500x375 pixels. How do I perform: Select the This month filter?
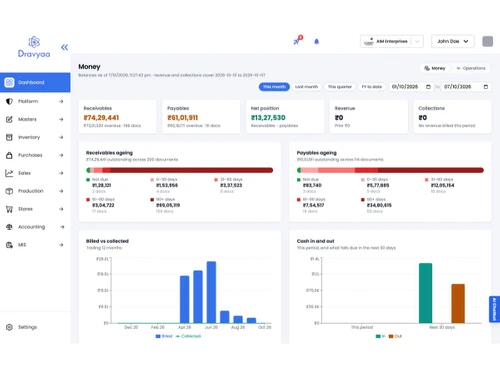(x=274, y=87)
